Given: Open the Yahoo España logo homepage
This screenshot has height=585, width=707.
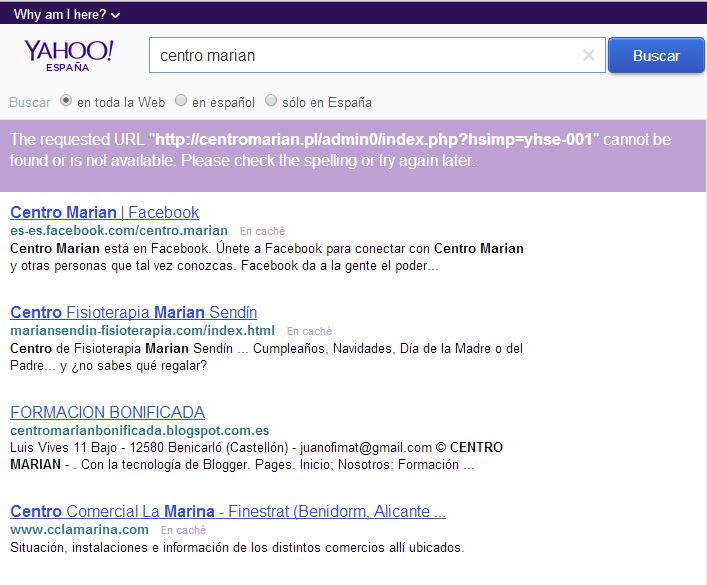Looking at the screenshot, I should [x=69, y=55].
